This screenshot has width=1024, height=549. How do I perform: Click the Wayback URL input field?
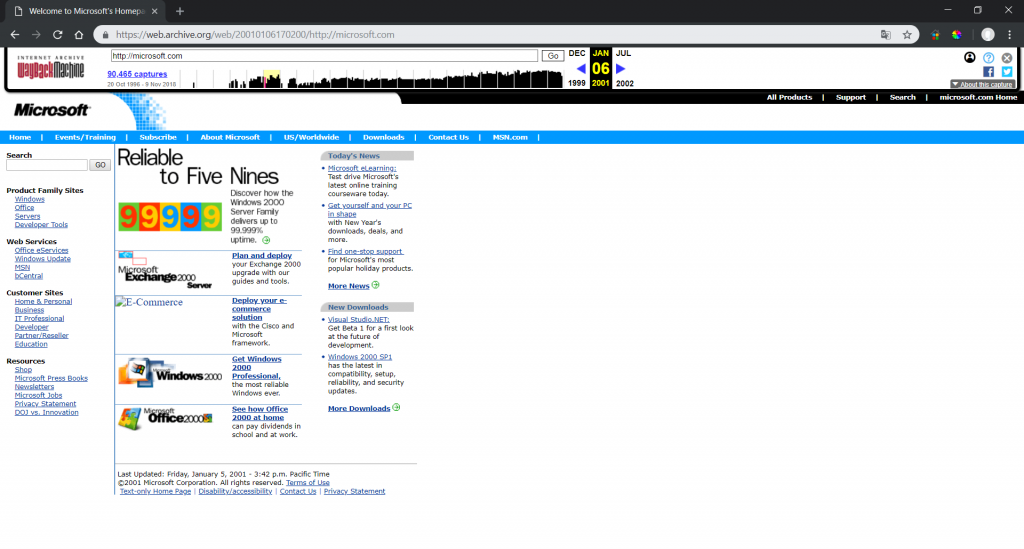[x=324, y=56]
